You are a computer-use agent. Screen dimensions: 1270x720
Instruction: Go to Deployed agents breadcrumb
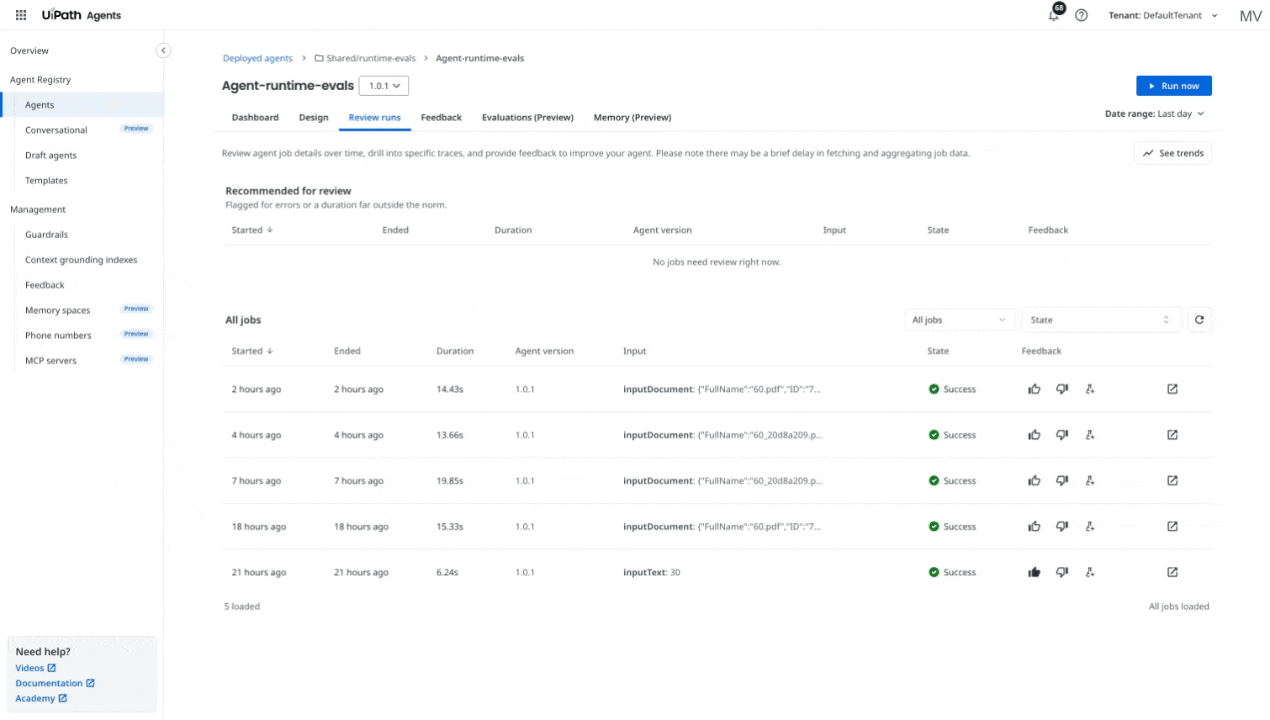(x=258, y=58)
